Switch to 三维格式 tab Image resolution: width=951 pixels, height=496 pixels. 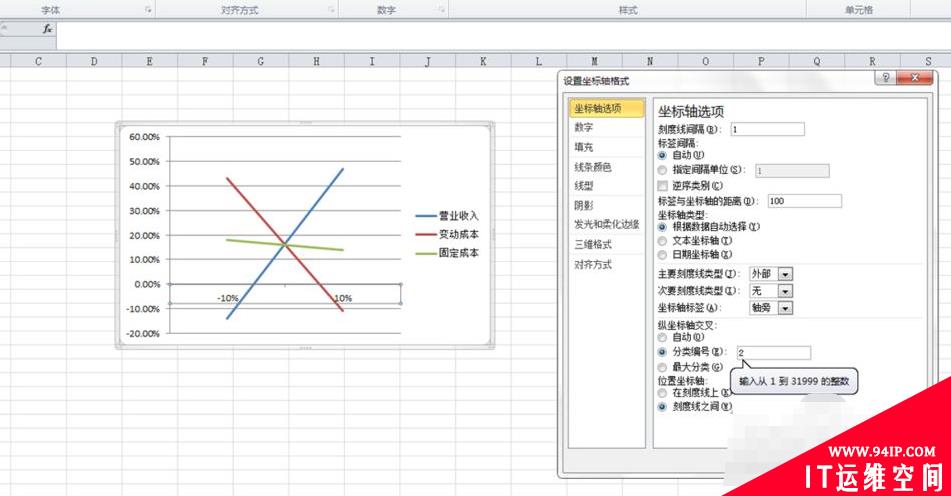tap(607, 244)
